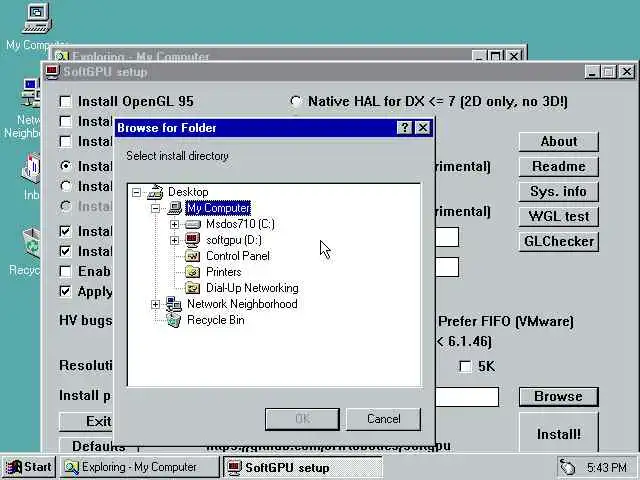The image size is (640, 480).
Task: Select Msdos710 (C:) drive
Action: (x=240, y=224)
